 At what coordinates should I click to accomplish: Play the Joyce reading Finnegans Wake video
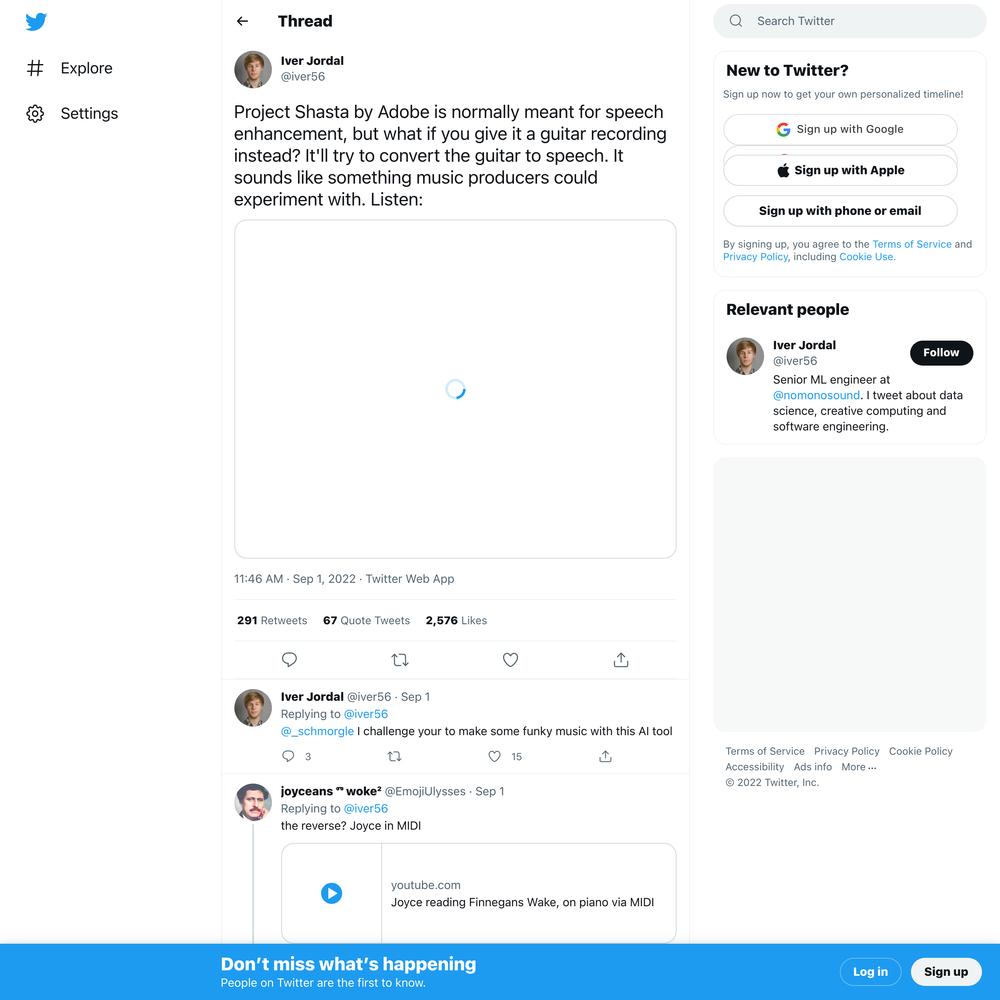point(331,893)
